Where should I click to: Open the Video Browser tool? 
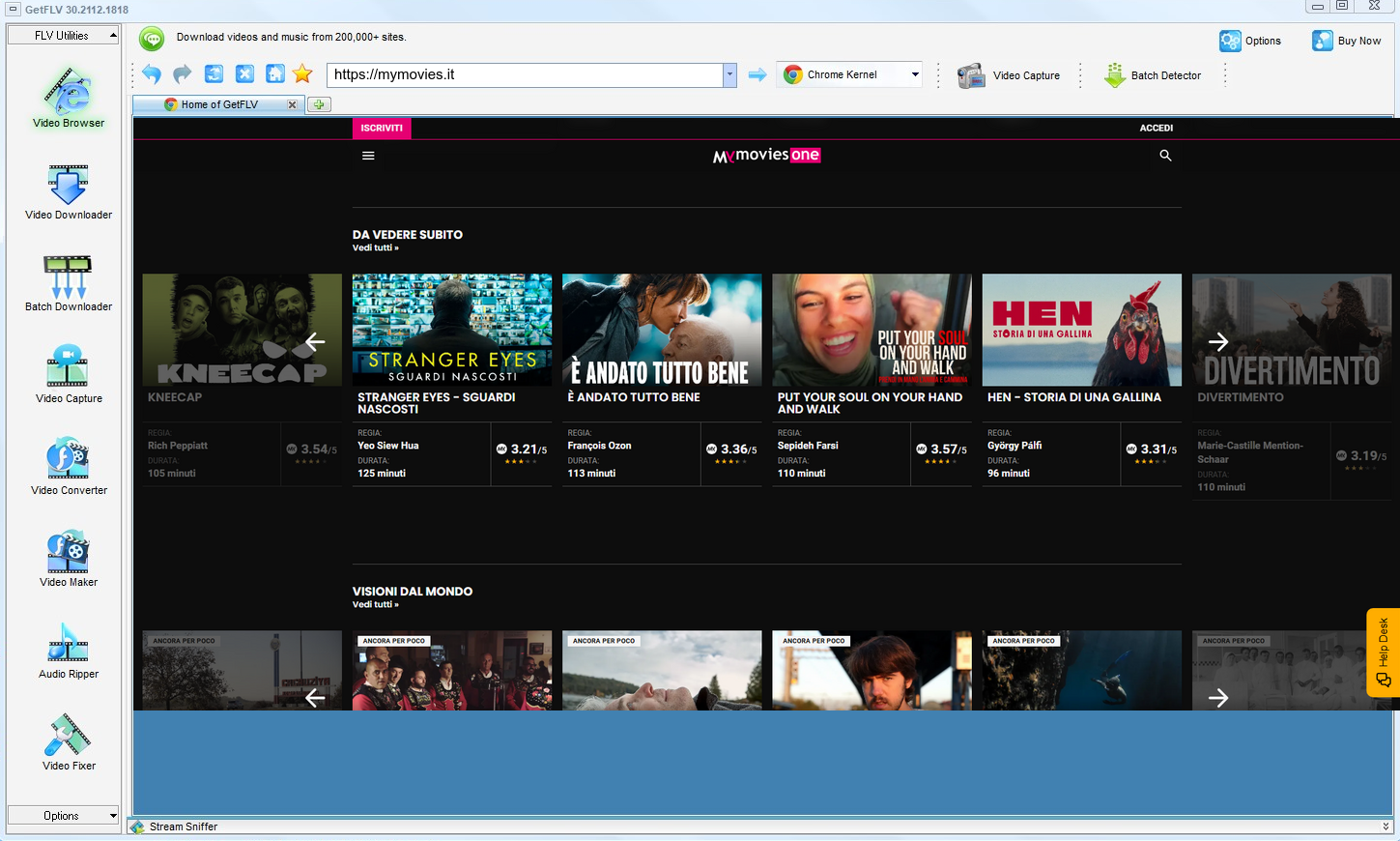68,97
